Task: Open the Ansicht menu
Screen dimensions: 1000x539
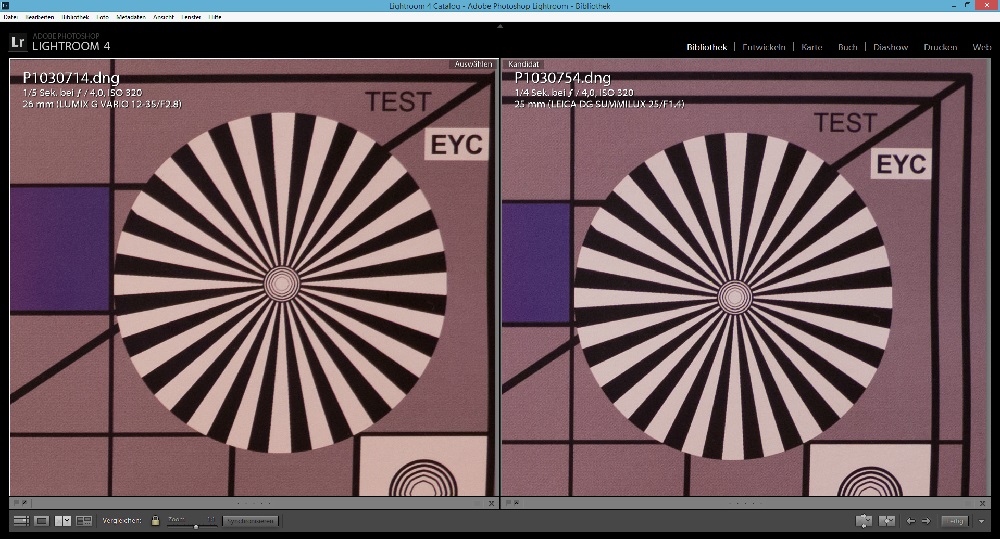Action: (164, 17)
